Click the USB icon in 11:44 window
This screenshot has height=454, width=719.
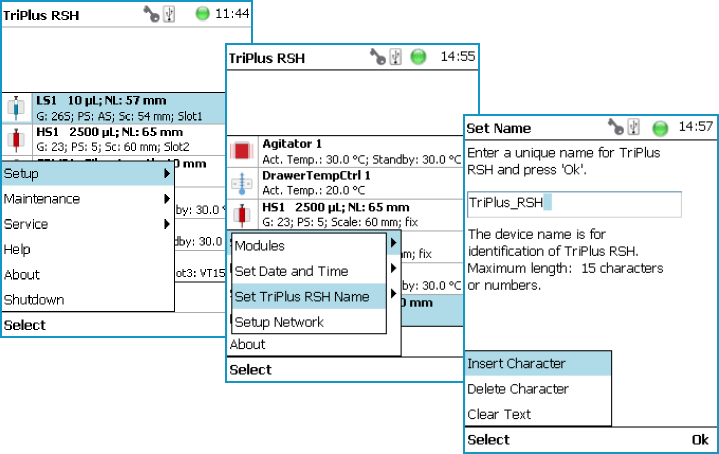[169, 14]
